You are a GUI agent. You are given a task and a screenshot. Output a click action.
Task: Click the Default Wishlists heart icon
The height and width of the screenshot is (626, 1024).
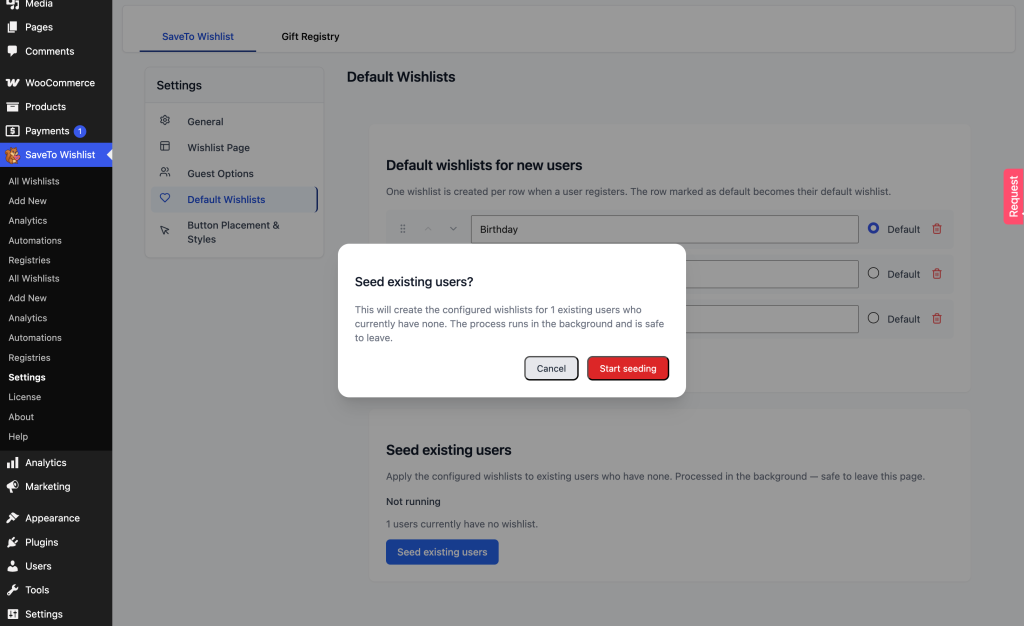click(x=165, y=198)
